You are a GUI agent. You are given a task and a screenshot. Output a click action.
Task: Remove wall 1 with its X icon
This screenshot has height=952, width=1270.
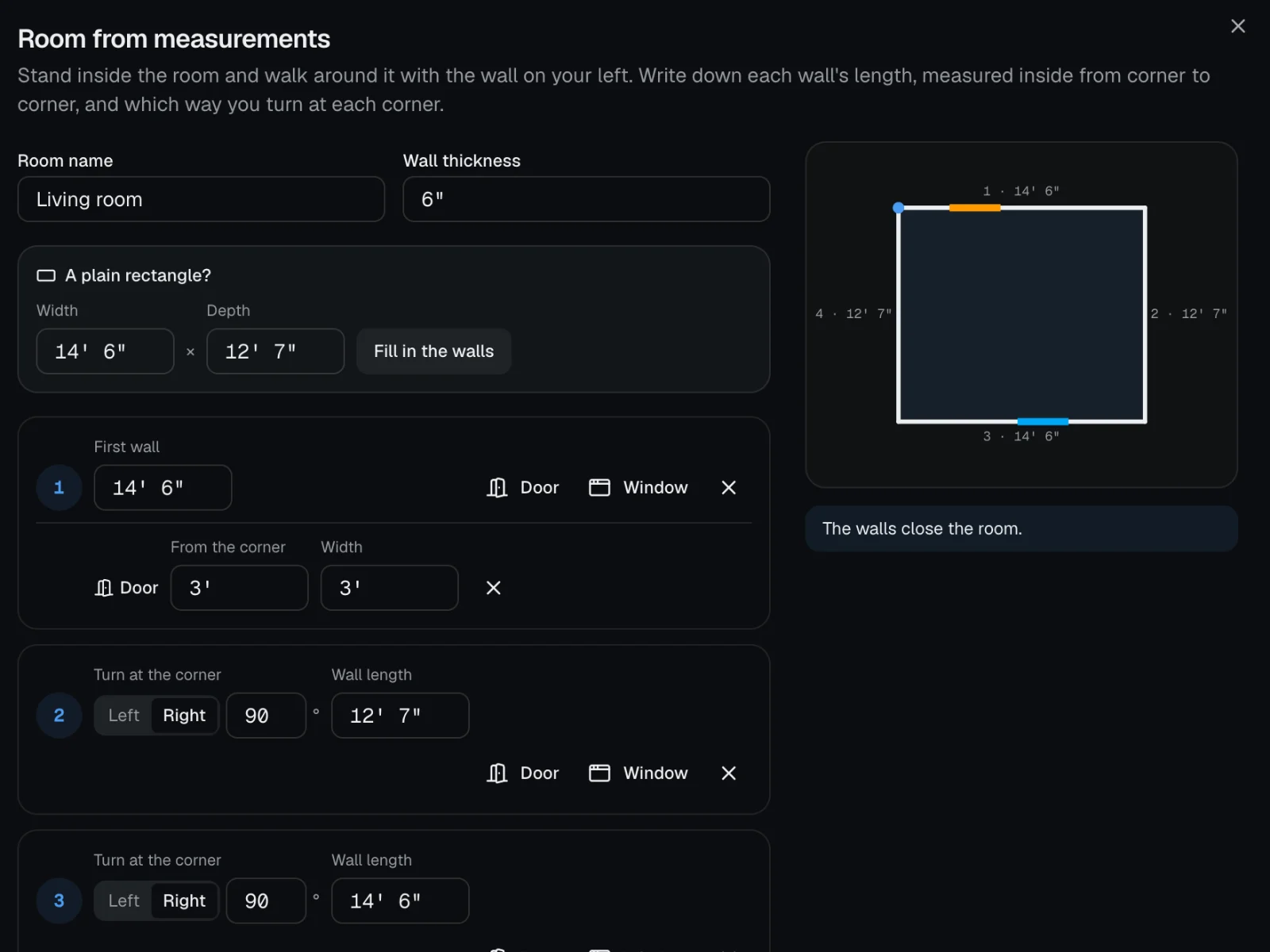click(729, 487)
